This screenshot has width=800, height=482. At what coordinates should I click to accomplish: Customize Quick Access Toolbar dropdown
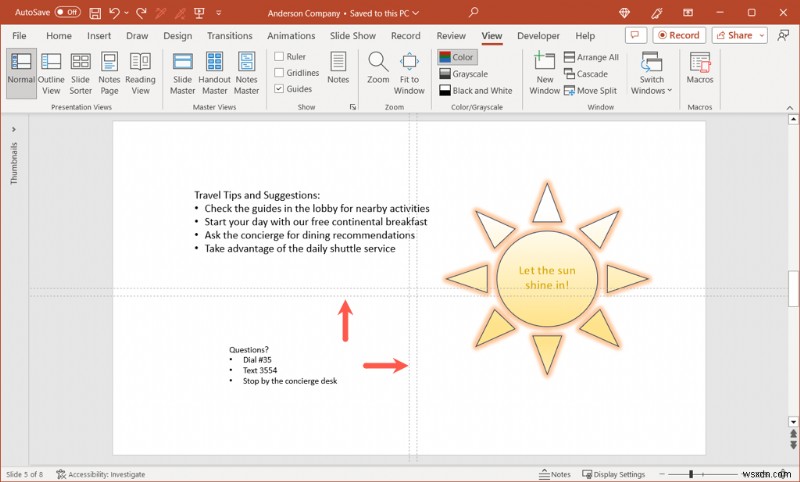pyautogui.click(x=218, y=13)
